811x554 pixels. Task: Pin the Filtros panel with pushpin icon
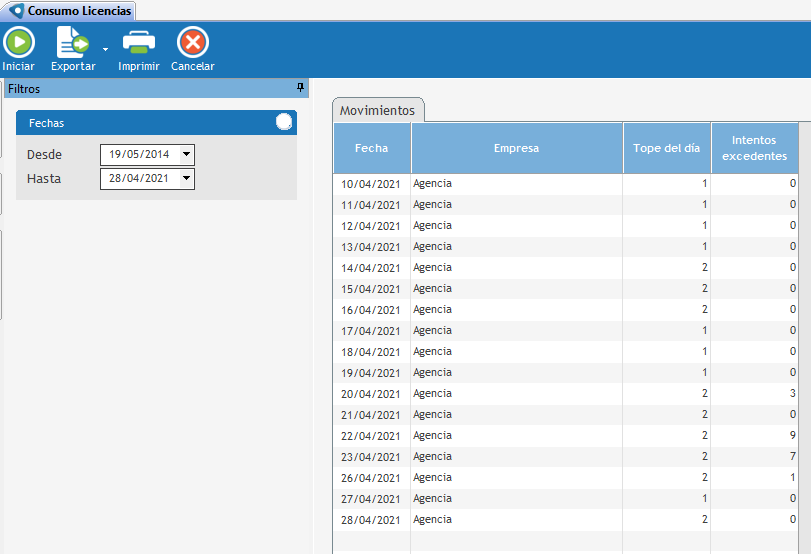[x=300, y=88]
